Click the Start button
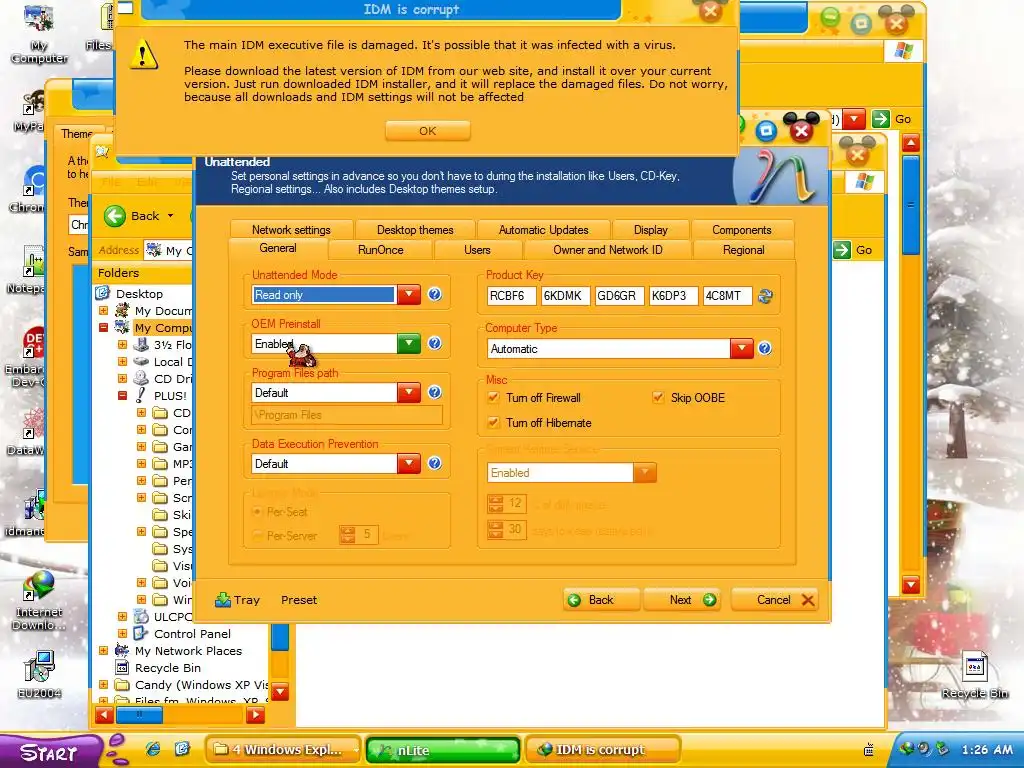 point(49,751)
